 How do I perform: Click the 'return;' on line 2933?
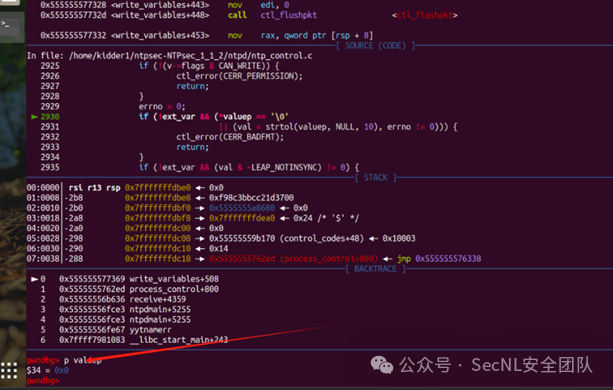192,147
